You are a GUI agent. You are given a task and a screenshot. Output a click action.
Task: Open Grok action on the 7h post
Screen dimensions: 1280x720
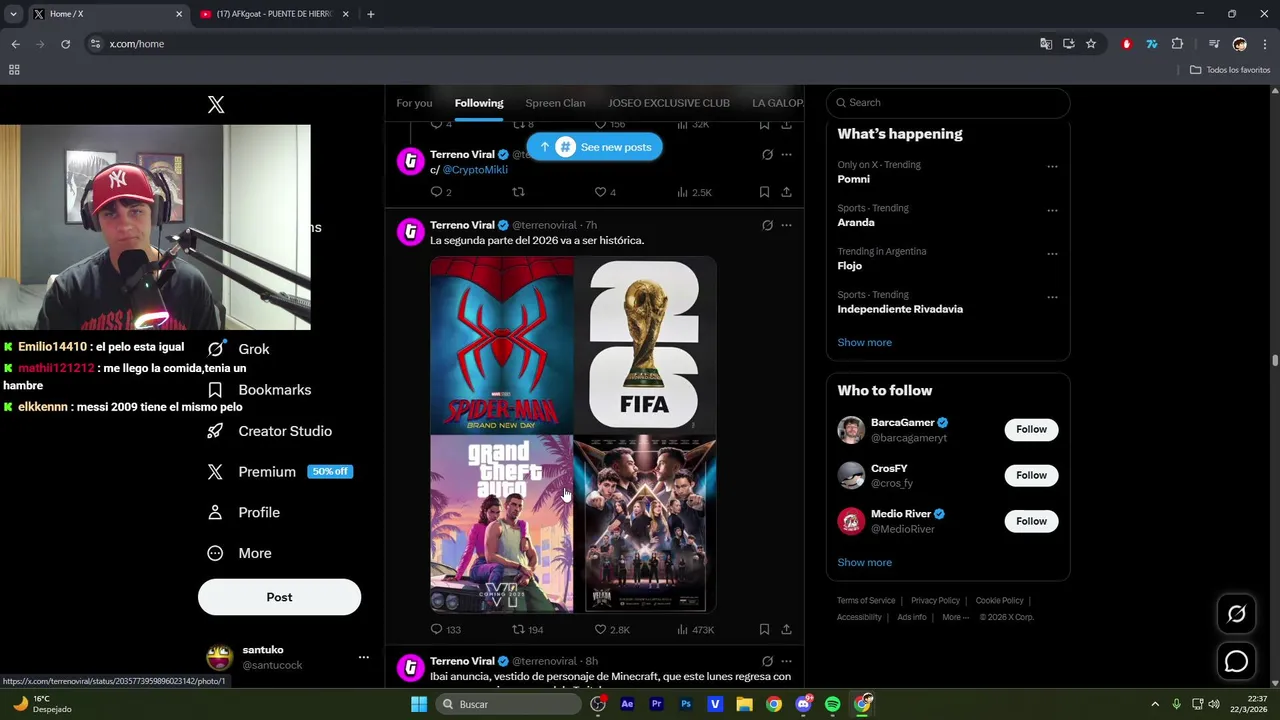tap(767, 225)
